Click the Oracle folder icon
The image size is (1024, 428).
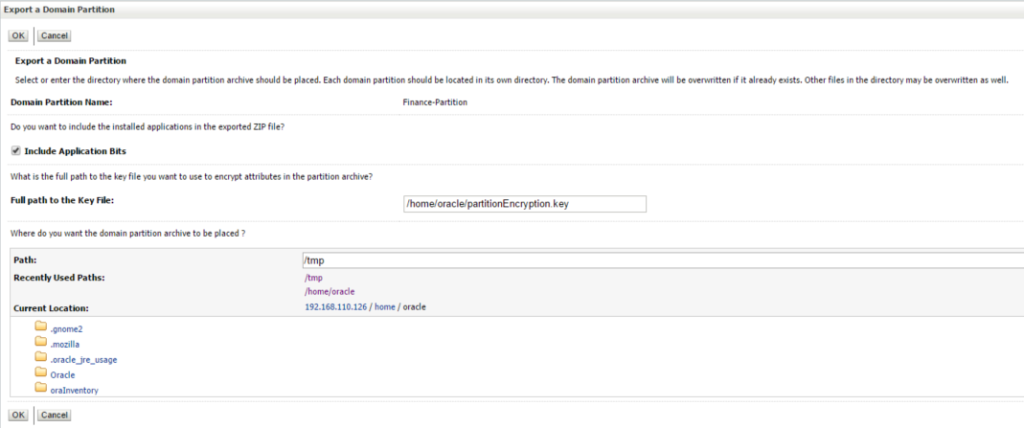41,374
